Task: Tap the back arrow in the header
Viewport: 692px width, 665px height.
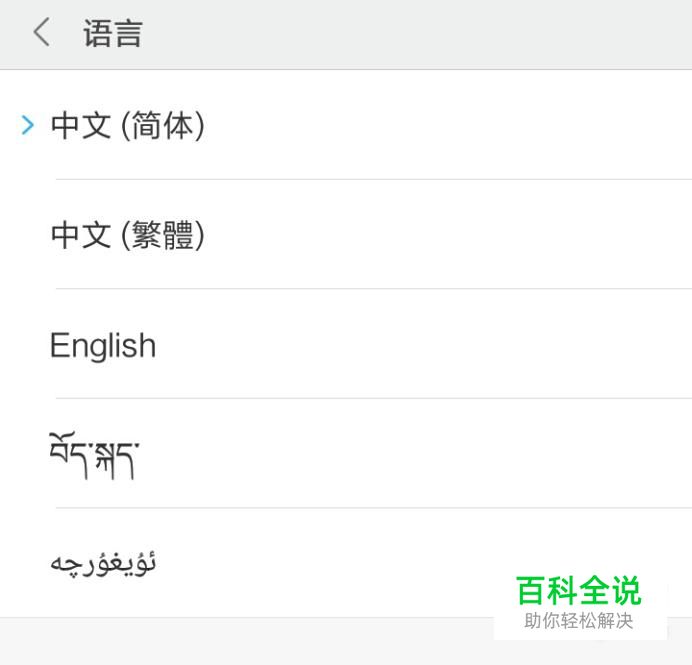Action: coord(41,32)
